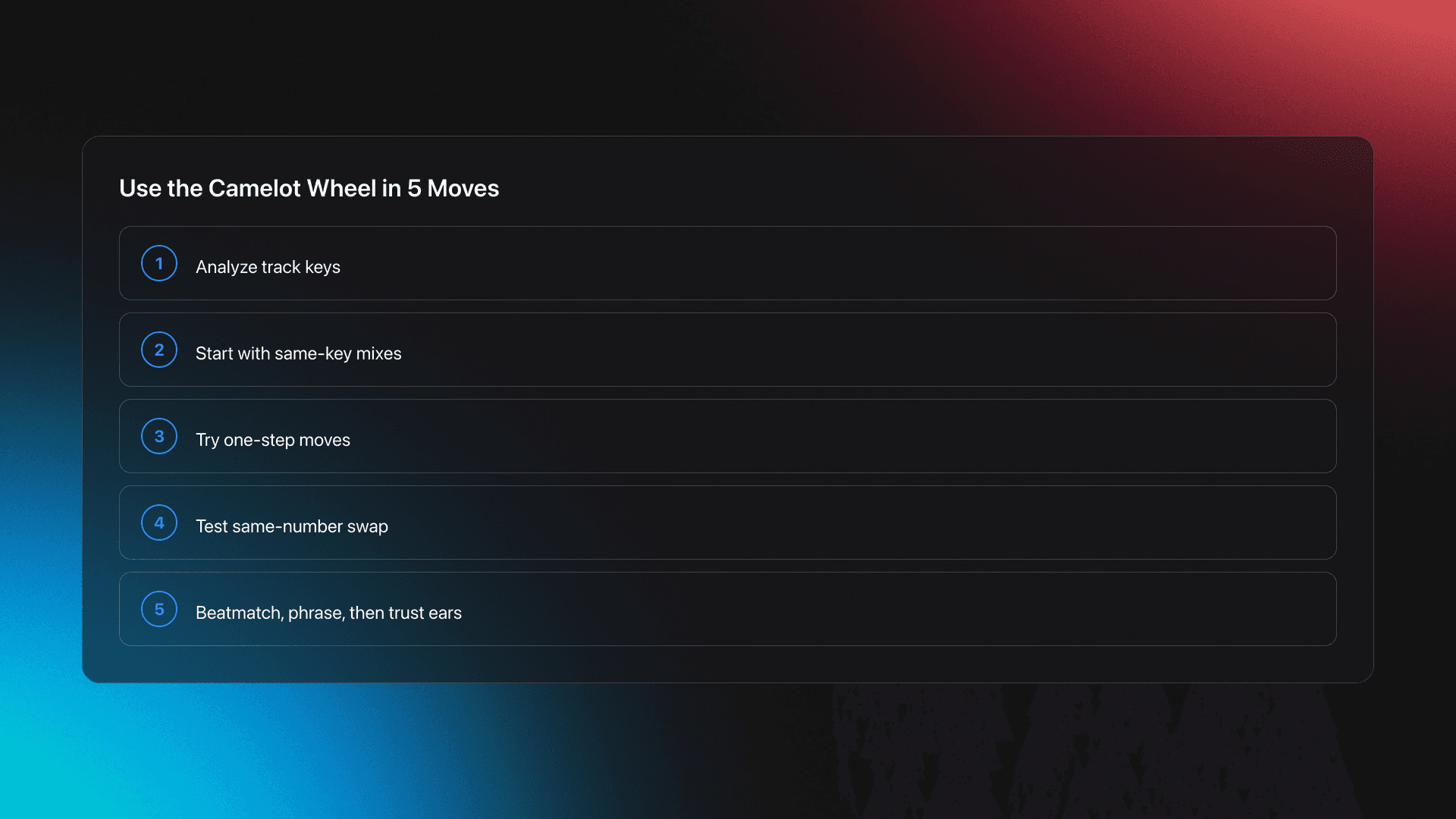Click the 'Use the Camelot Wheel in 5 Moves' heading
The width and height of the screenshot is (1456, 819).
point(309,188)
